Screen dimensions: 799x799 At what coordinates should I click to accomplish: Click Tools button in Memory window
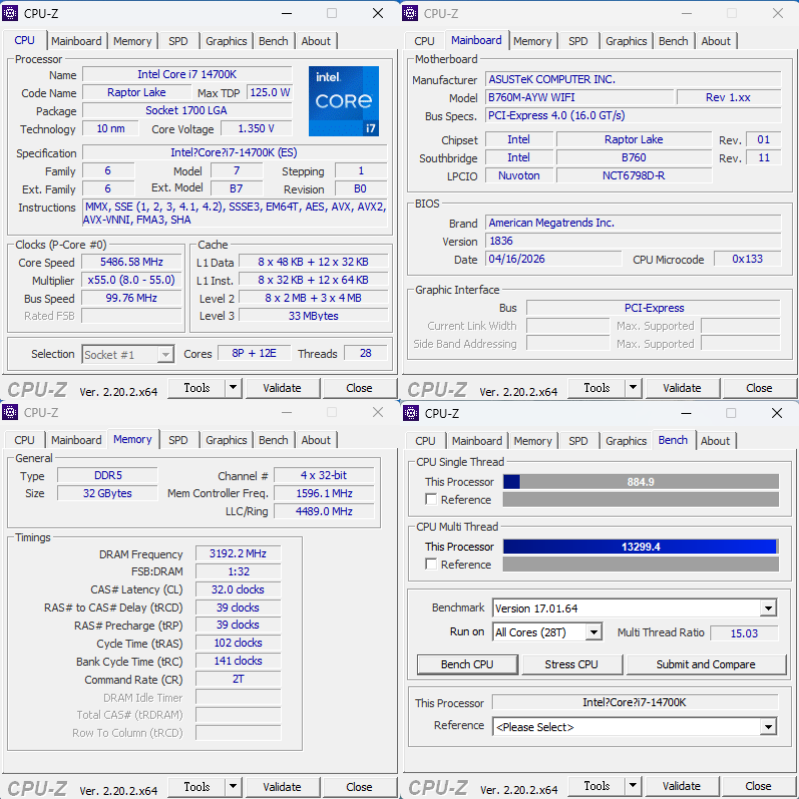197,787
